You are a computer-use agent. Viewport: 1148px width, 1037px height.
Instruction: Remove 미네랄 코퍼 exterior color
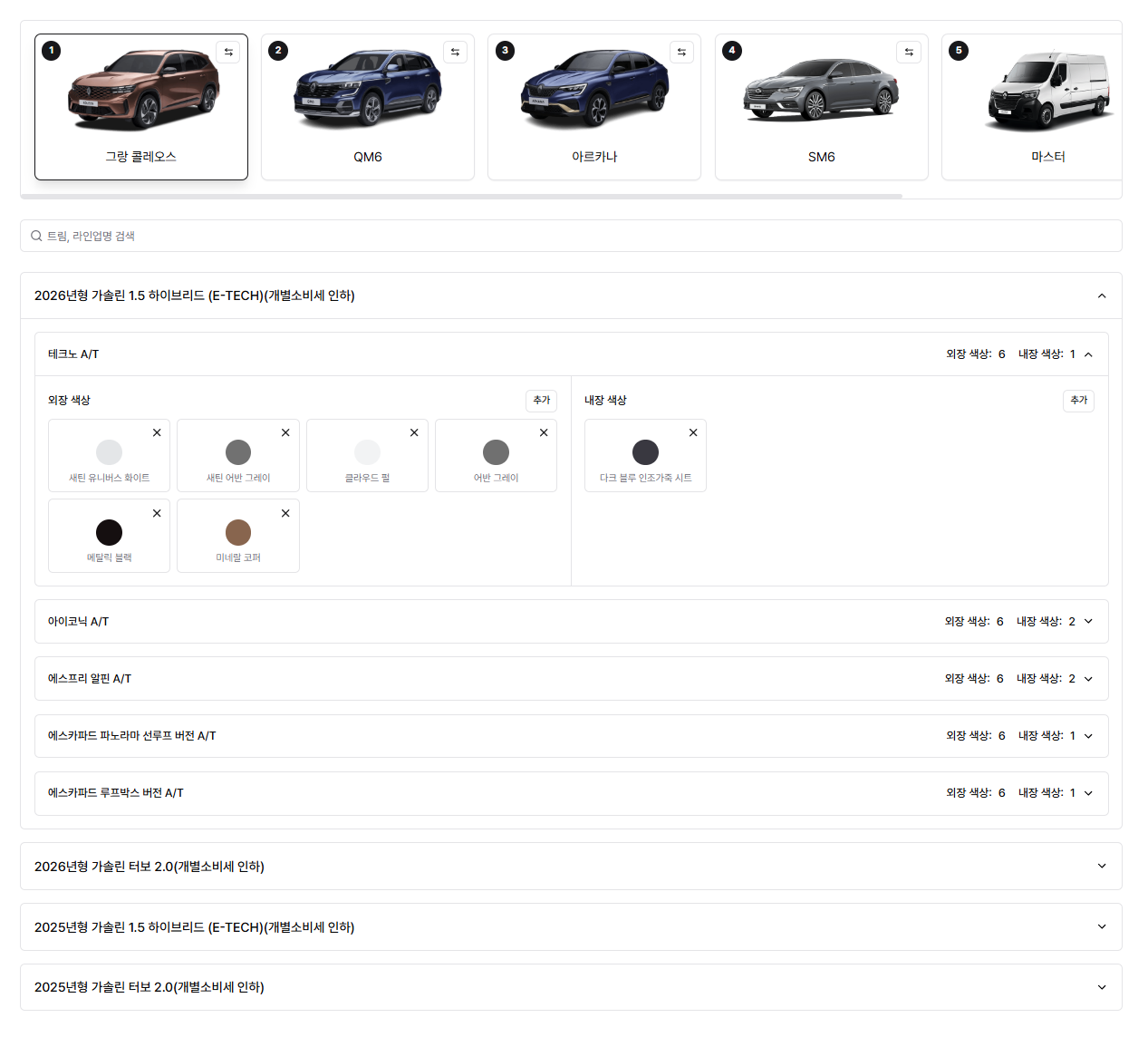click(285, 513)
